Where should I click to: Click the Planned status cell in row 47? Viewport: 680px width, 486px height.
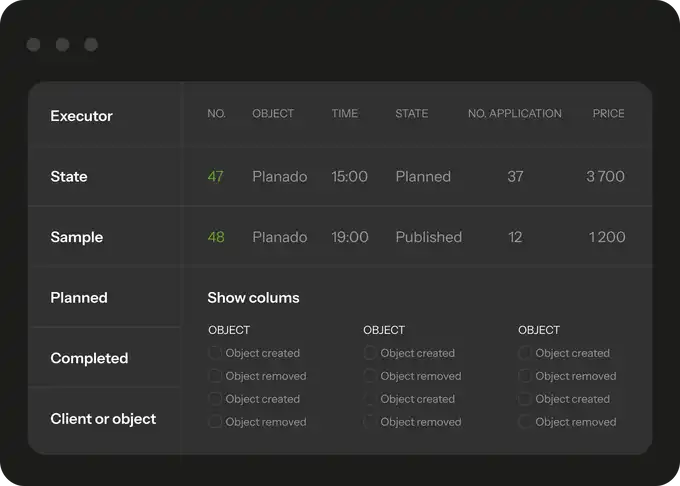[x=423, y=177]
